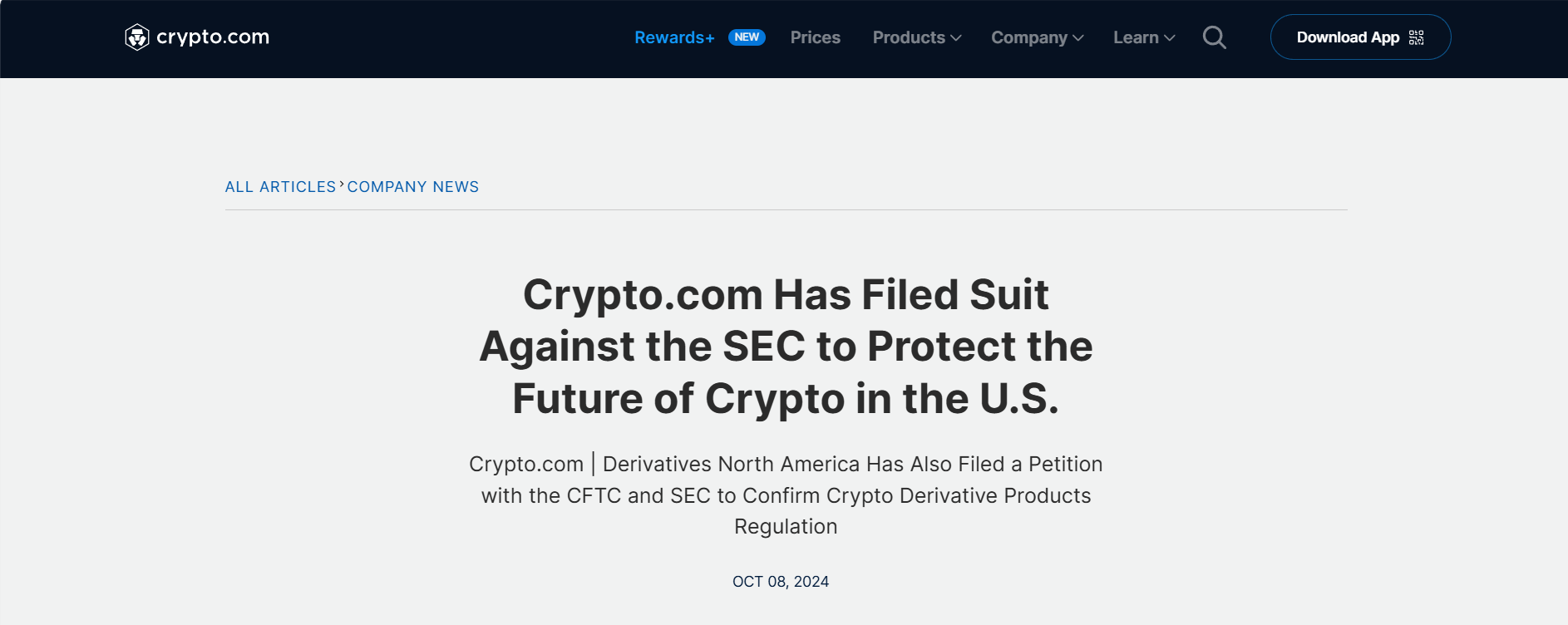The height and width of the screenshot is (625, 1568).
Task: Follow the COMPANY NEWS breadcrumb link
Action: [x=413, y=187]
